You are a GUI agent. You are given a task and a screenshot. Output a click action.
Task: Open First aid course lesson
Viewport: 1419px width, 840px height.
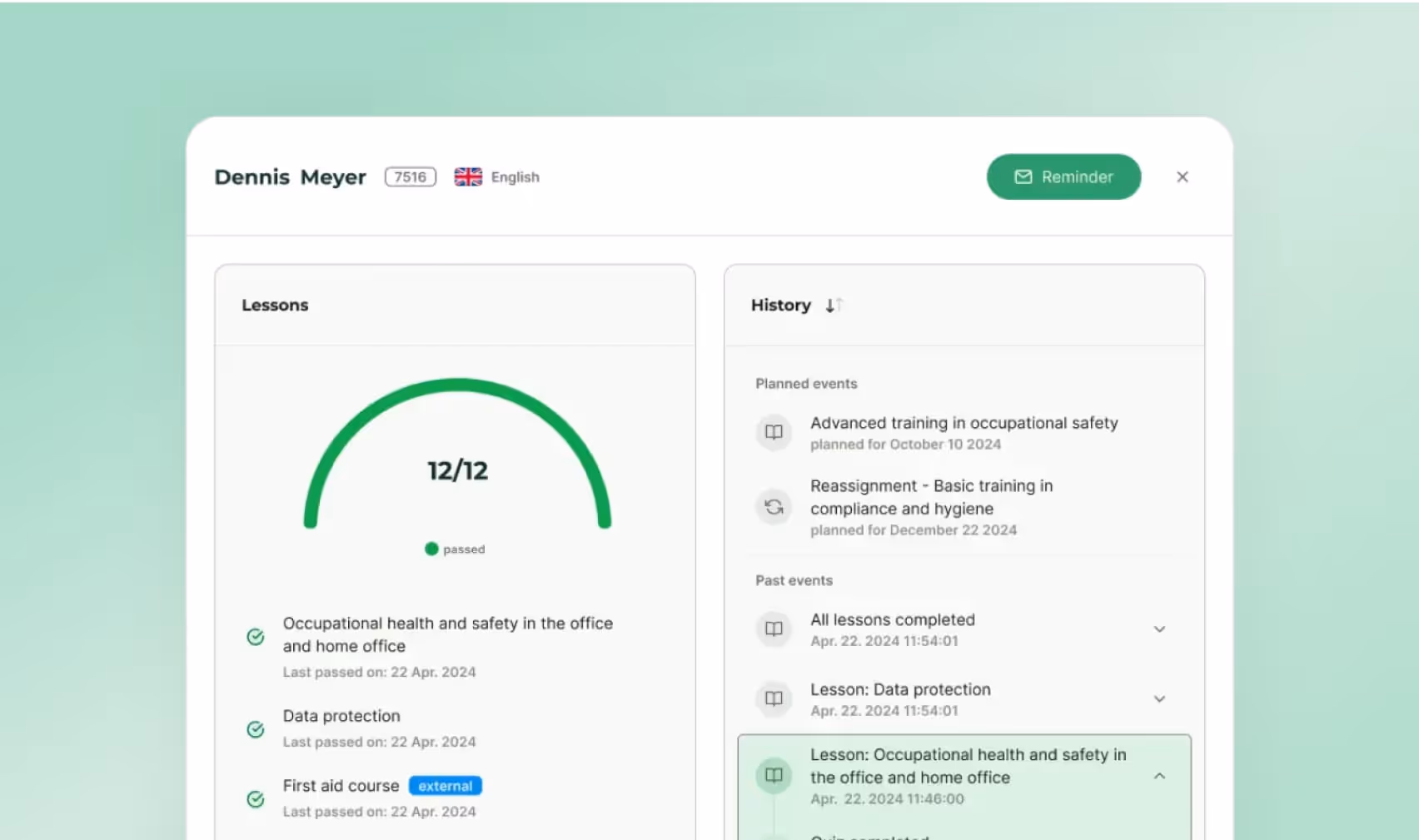pyautogui.click(x=341, y=786)
